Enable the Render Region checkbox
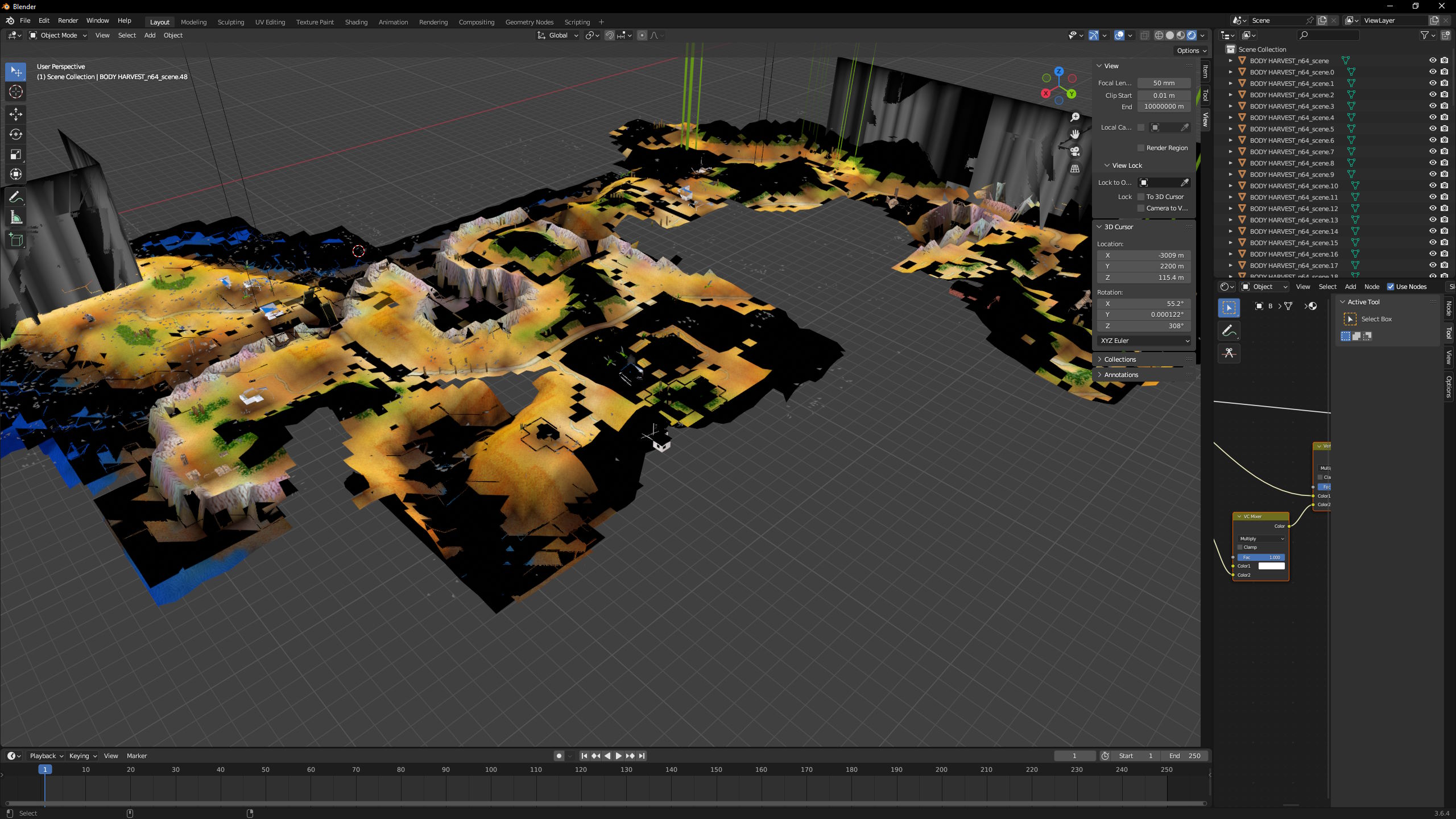Viewport: 1456px width, 819px height. tap(1141, 148)
